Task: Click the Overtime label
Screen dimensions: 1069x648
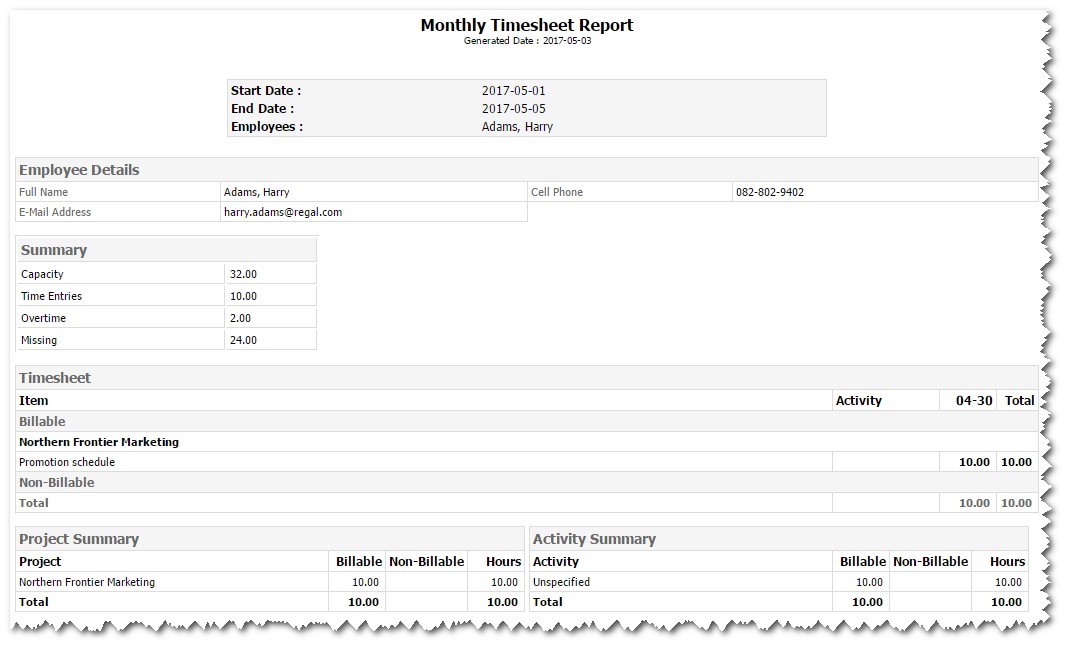Action: pos(43,319)
